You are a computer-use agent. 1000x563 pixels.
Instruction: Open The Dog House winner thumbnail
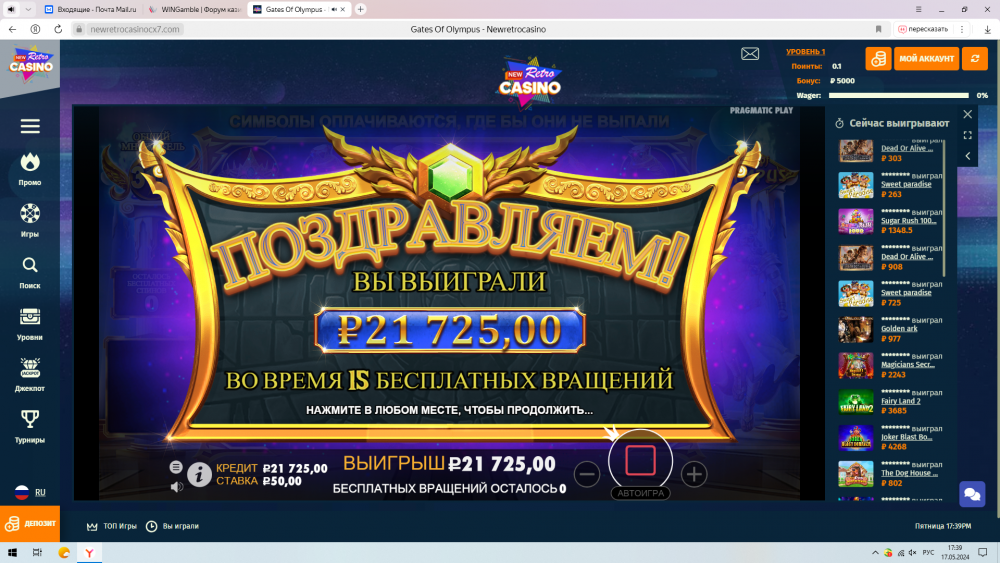(856, 474)
